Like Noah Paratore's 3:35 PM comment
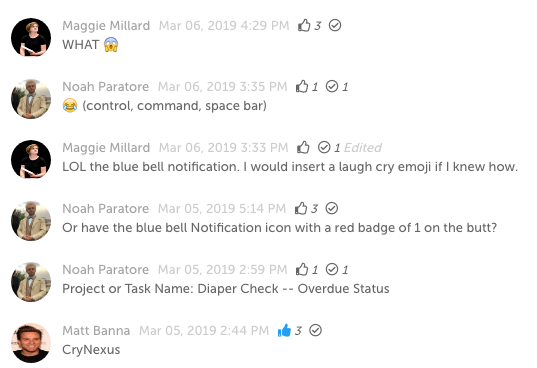The image size is (537, 368). pyautogui.click(x=302, y=86)
